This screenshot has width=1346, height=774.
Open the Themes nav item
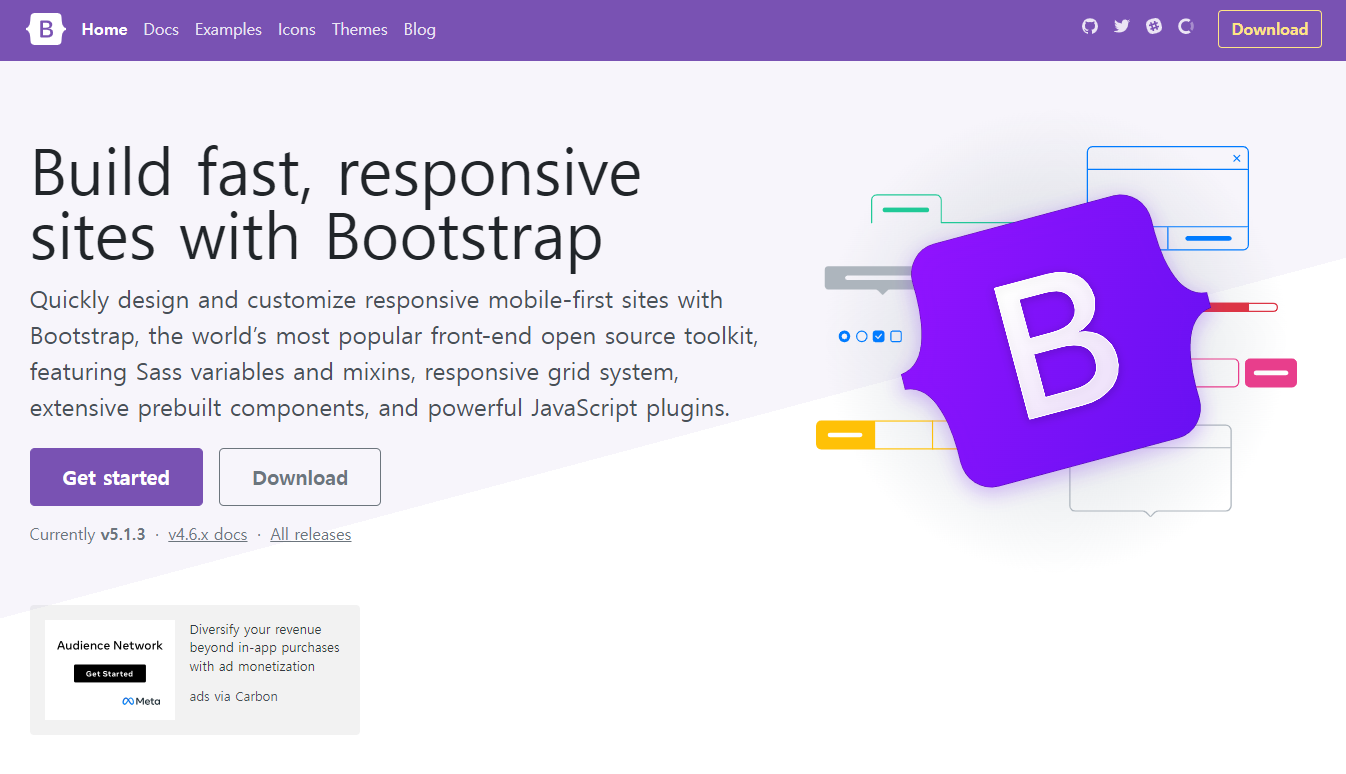tap(360, 29)
